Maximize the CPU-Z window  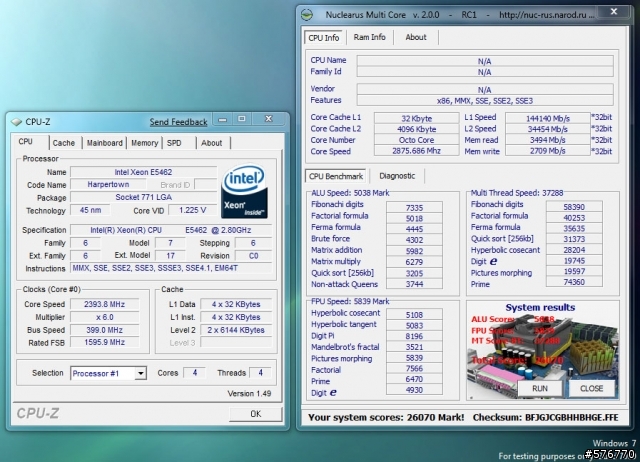(x=242, y=119)
